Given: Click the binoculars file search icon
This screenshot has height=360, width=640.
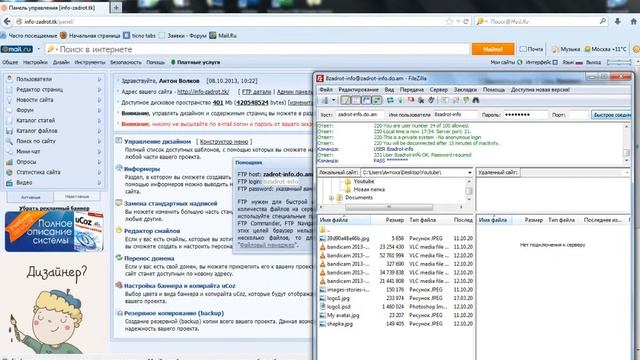Looking at the screenshot, I should click(x=476, y=100).
